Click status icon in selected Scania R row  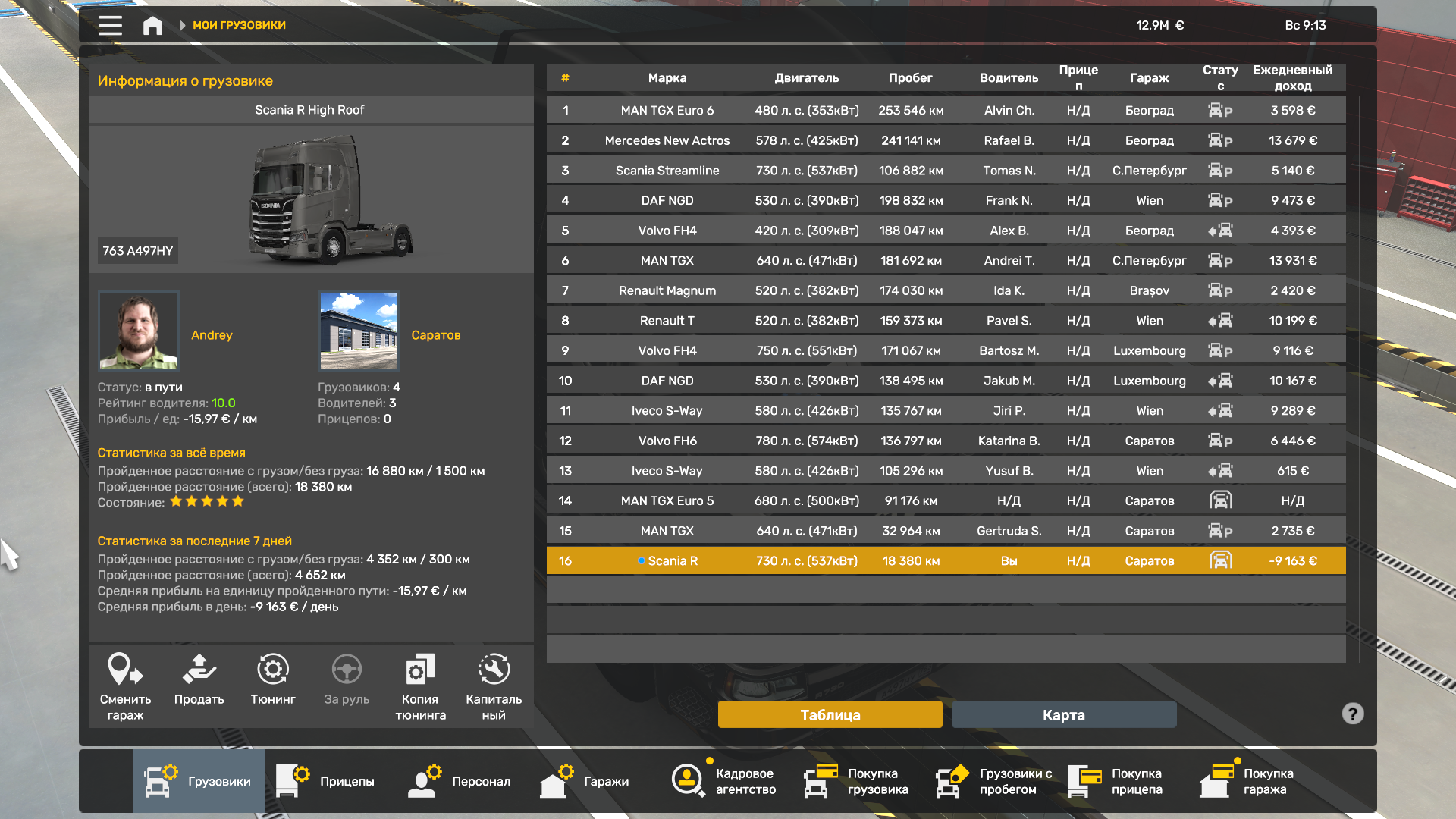[1220, 560]
